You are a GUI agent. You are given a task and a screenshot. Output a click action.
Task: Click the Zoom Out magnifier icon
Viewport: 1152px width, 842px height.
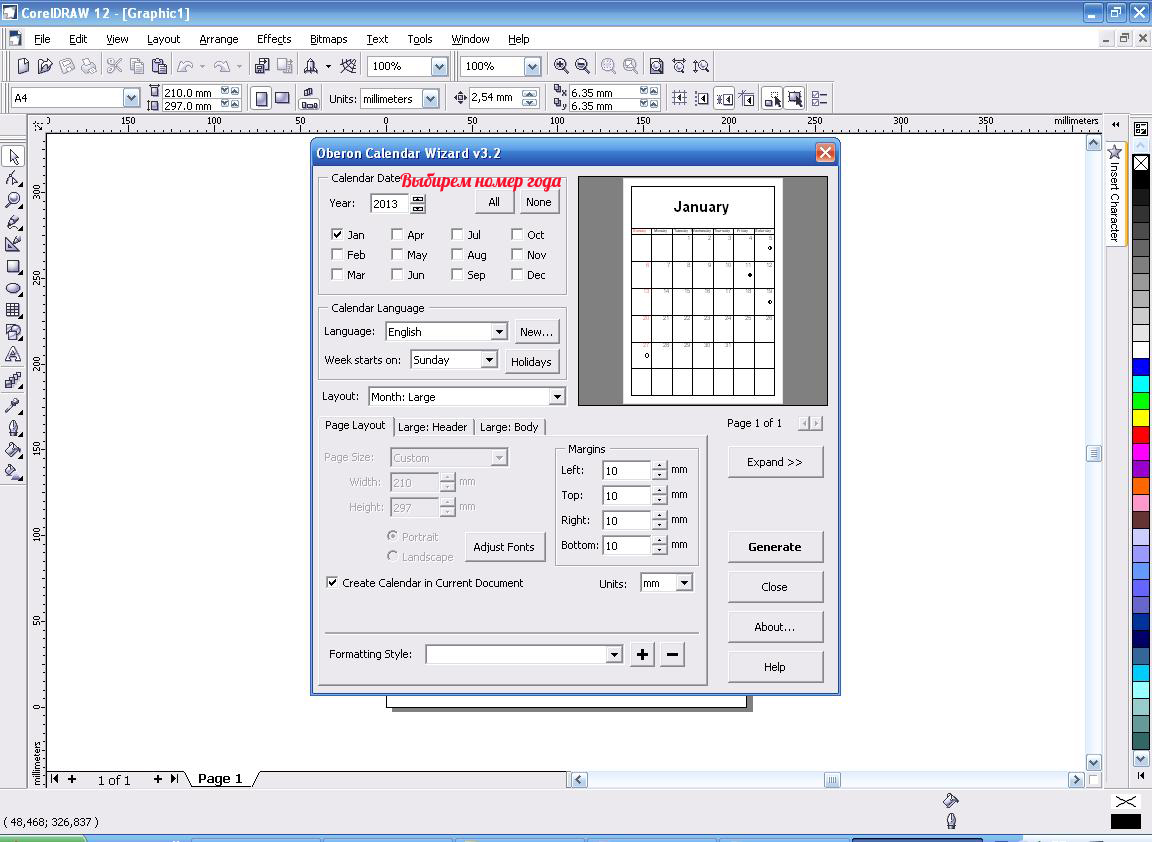583,66
